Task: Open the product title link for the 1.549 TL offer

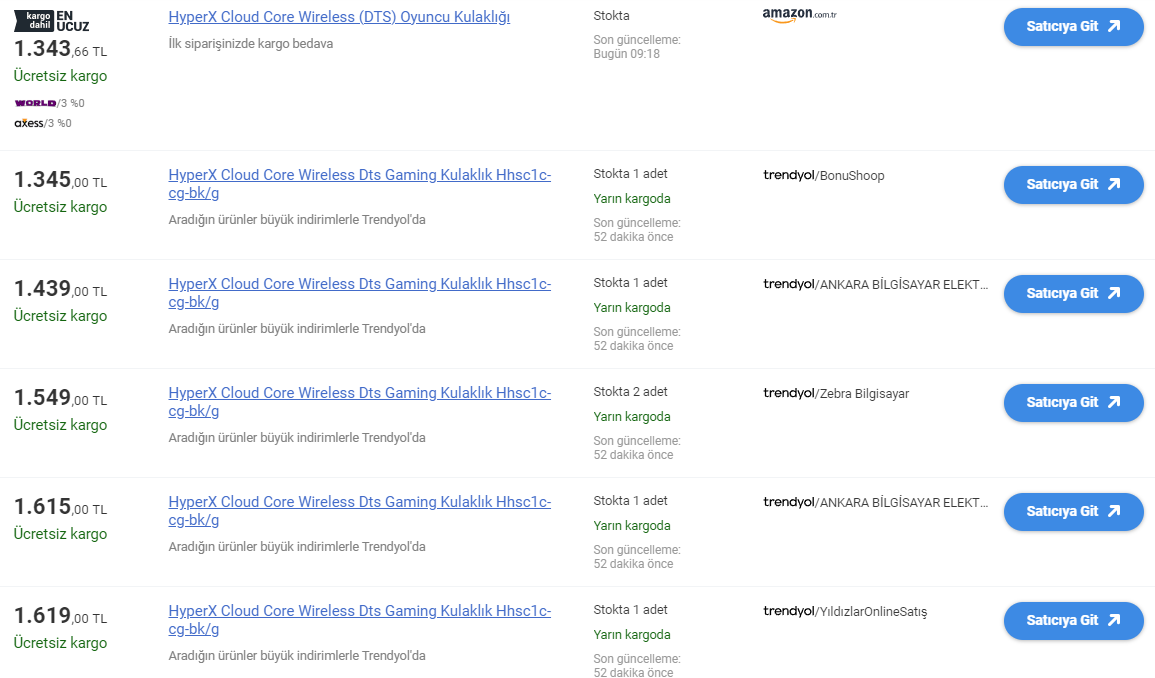Action: 359,393
